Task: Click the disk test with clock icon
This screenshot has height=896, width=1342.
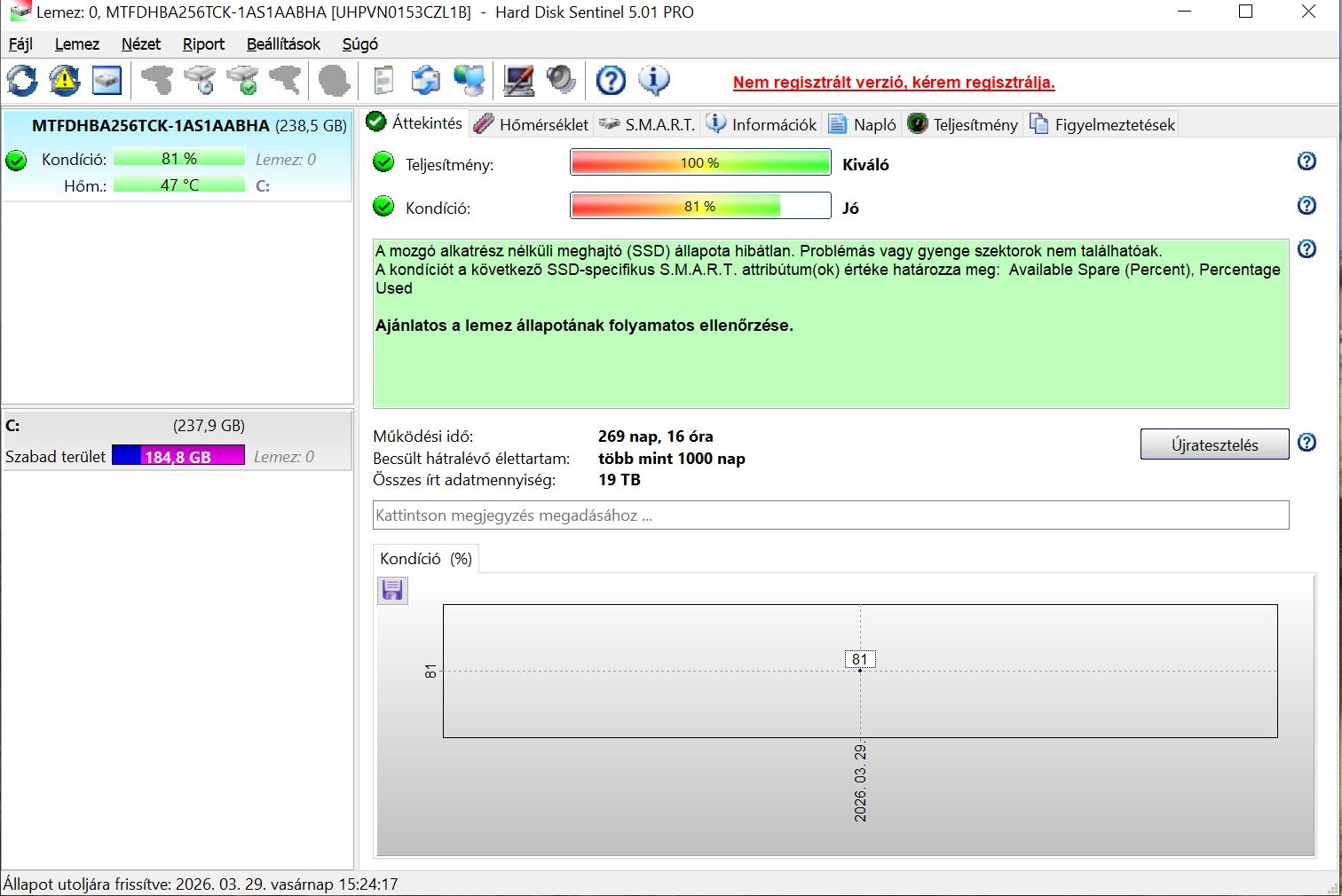Action: pyautogui.click(x=200, y=81)
